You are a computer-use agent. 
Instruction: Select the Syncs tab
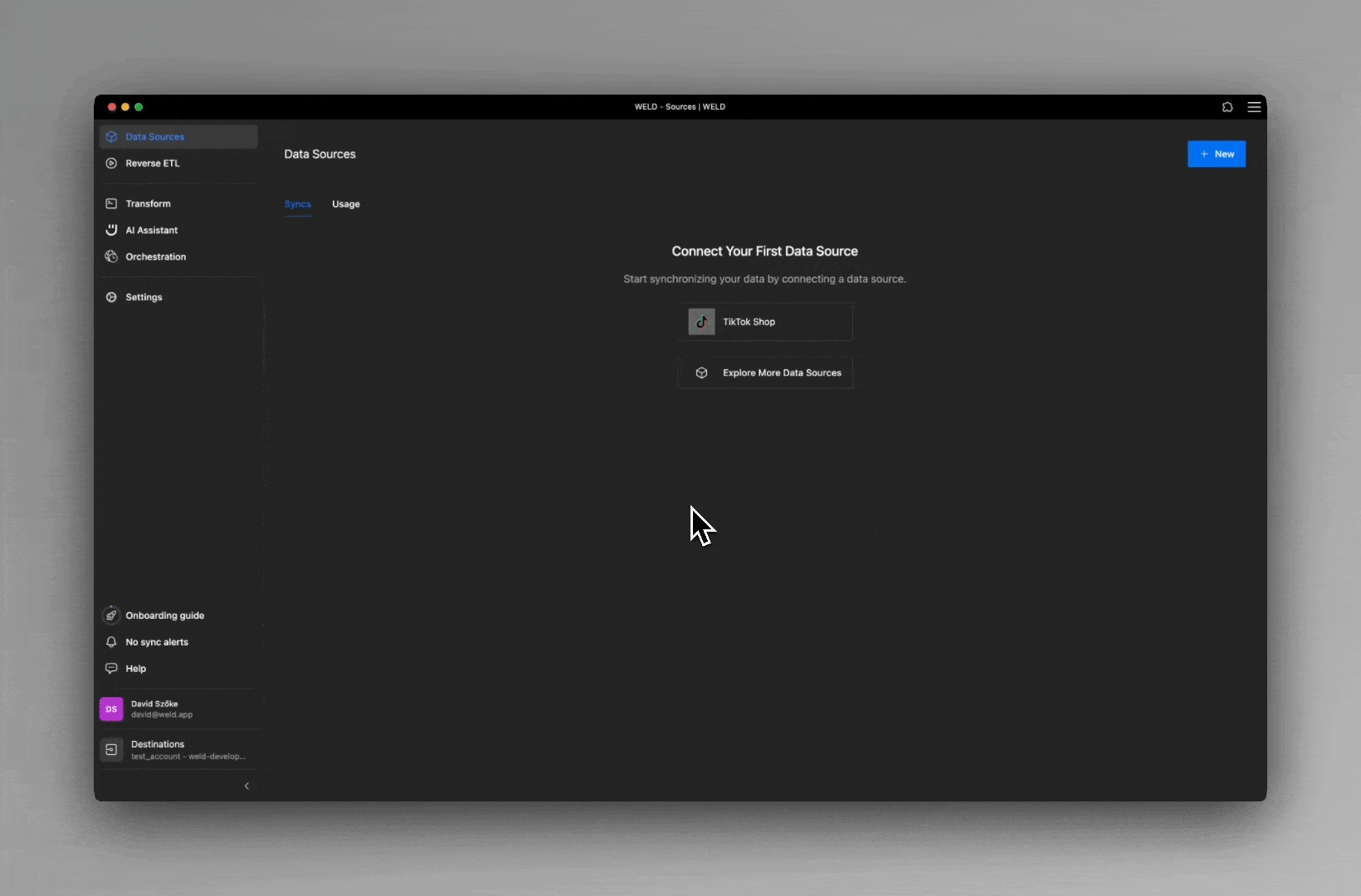(297, 204)
